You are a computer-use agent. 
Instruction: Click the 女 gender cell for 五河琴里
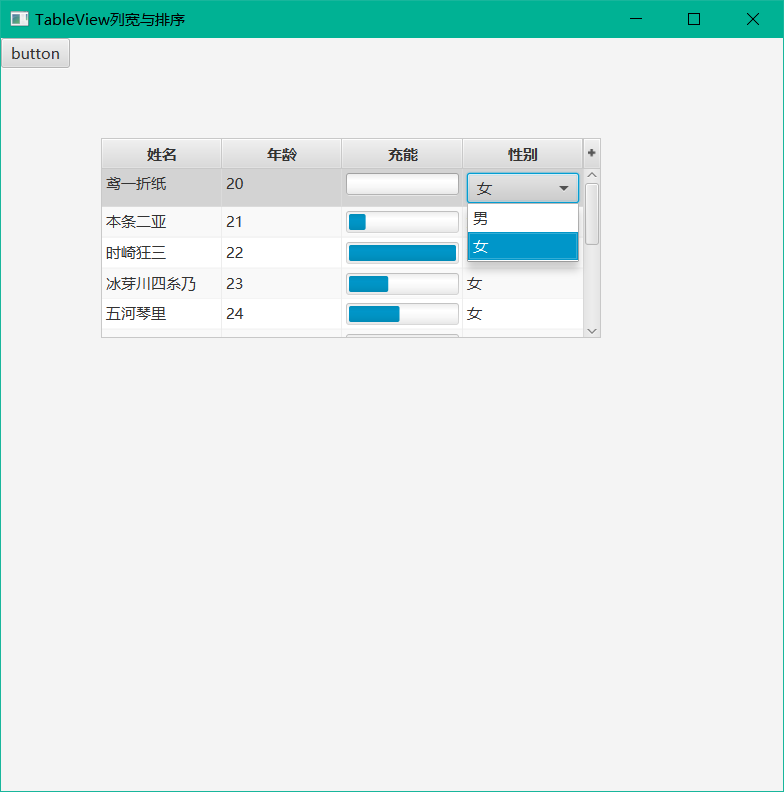pos(522,314)
